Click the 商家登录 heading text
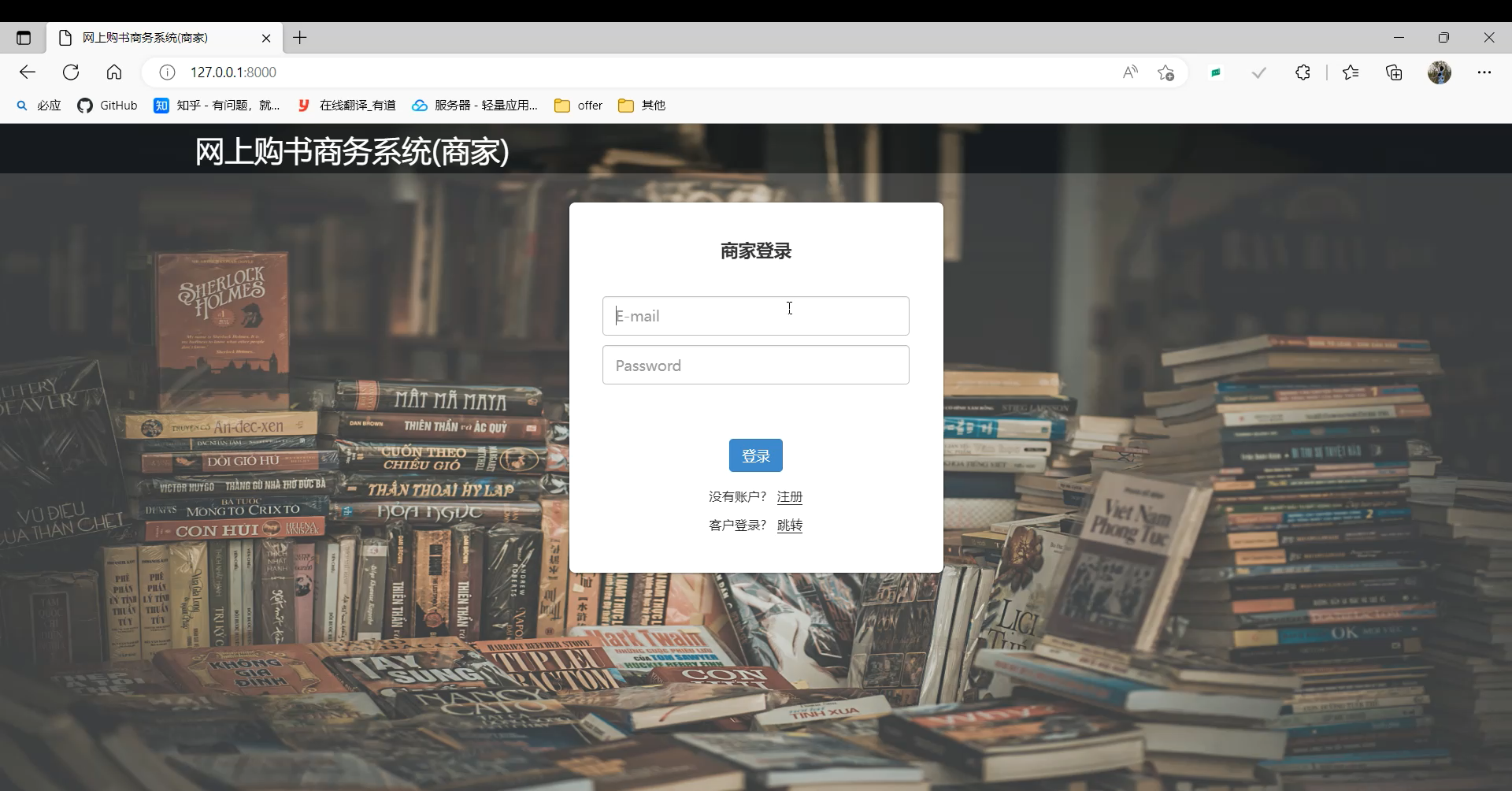Screen dimensions: 1512x791 [756, 251]
